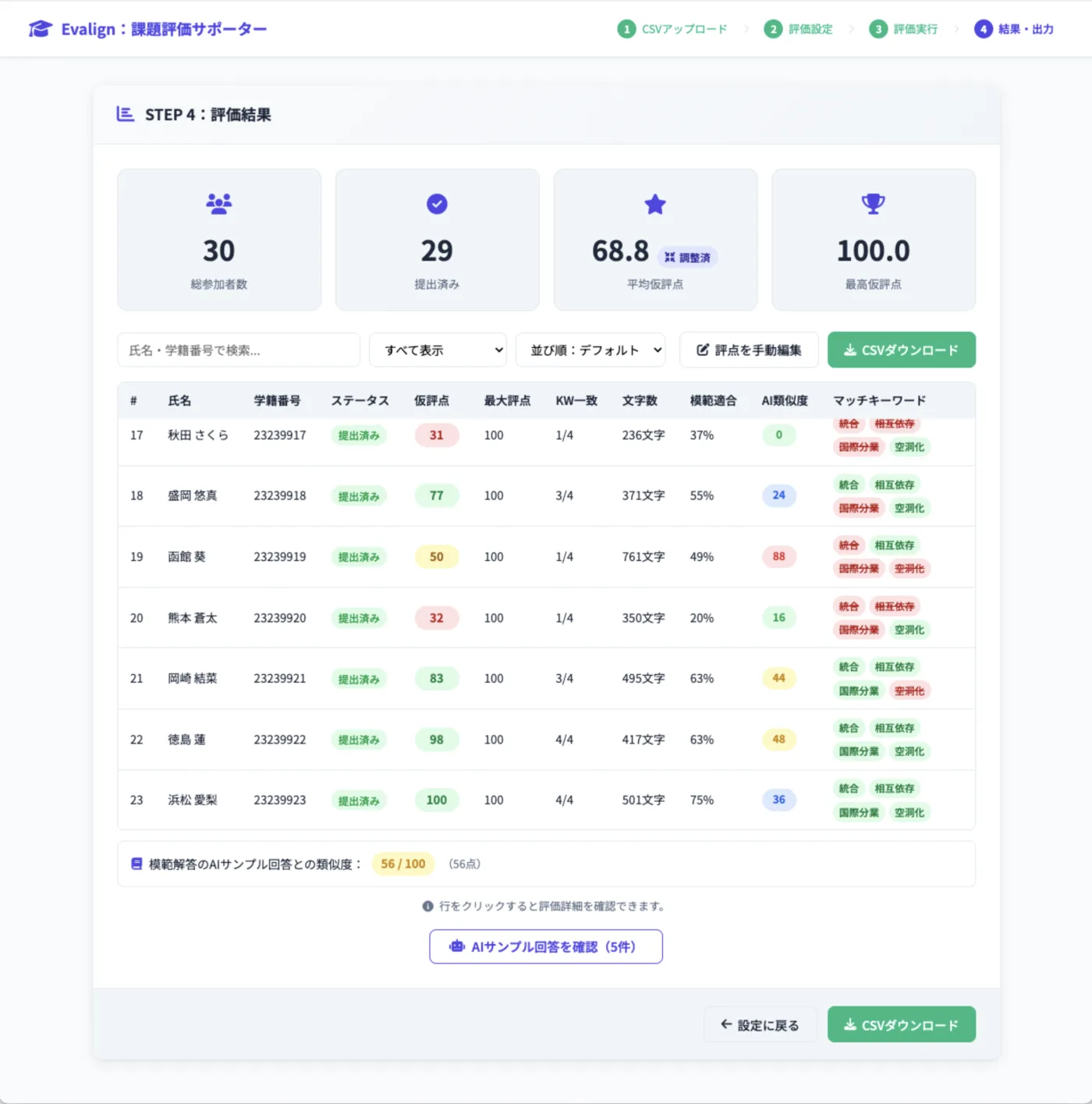Click the 761文字 character count cell
Viewport: 1092px width, 1104px height.
click(x=643, y=557)
